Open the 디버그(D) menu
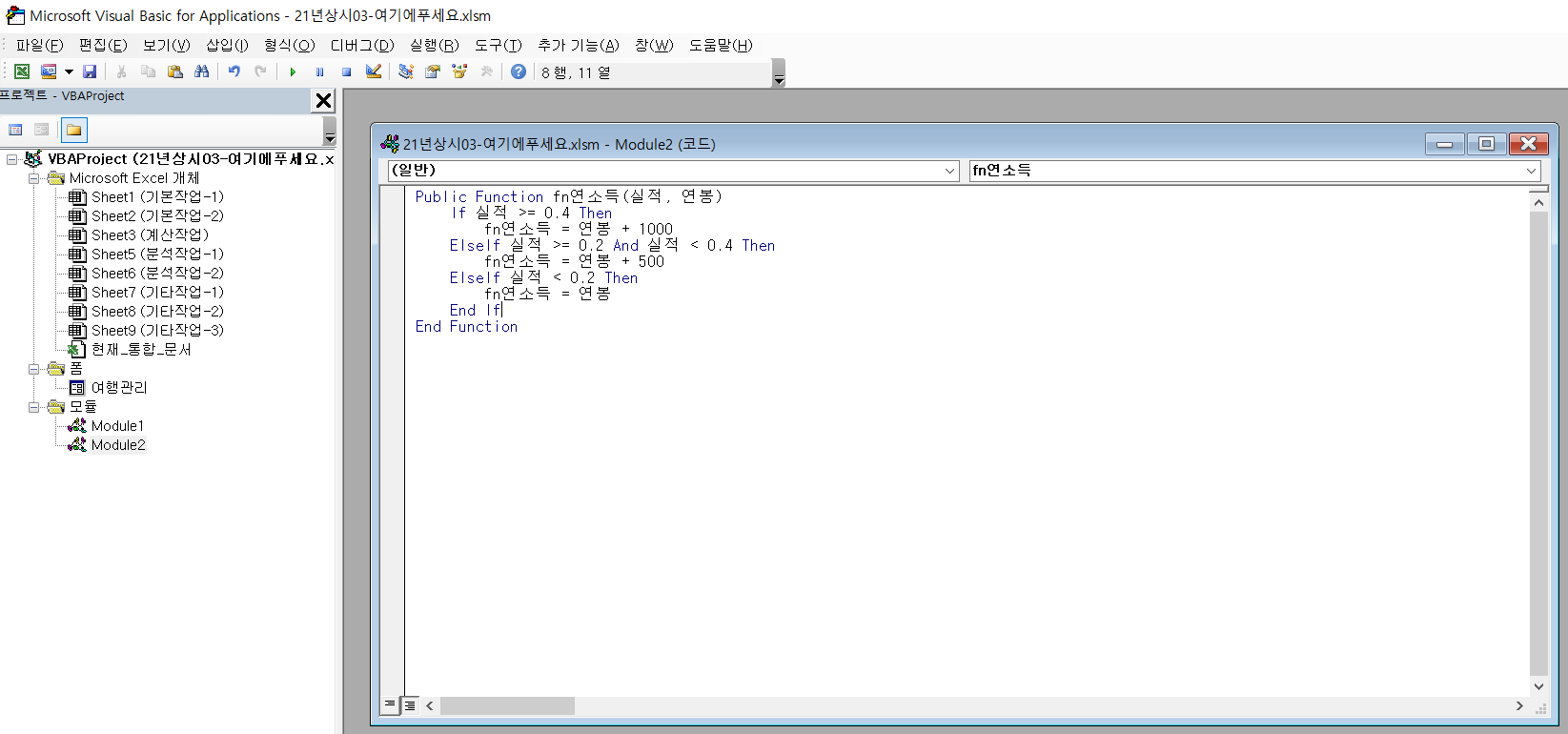This screenshot has height=734, width=1568. coord(361,45)
